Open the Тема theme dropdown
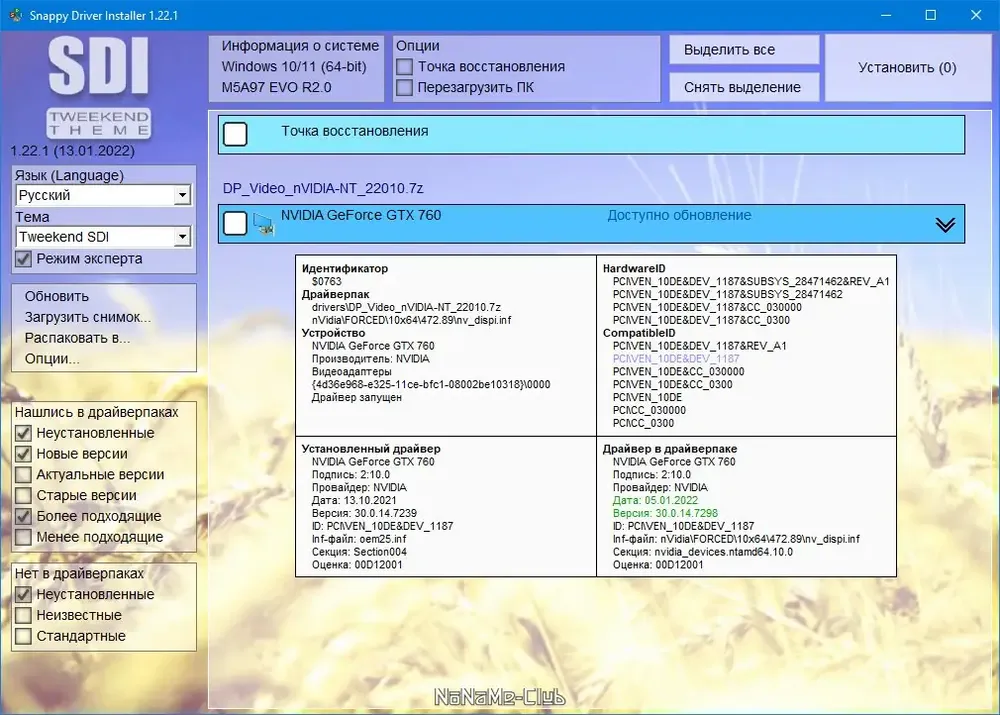The width and height of the screenshot is (1000, 715). tap(102, 237)
